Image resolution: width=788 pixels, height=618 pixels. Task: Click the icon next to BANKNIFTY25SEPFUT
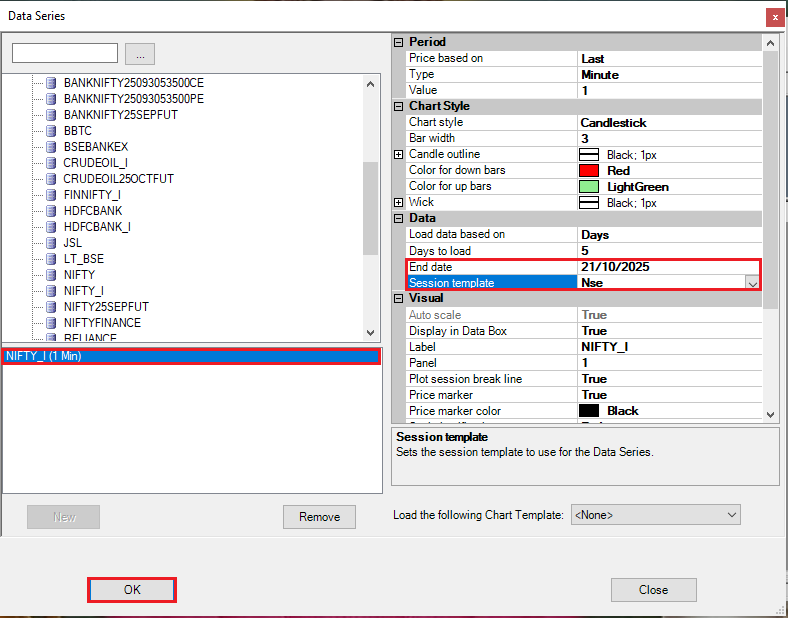coord(51,115)
